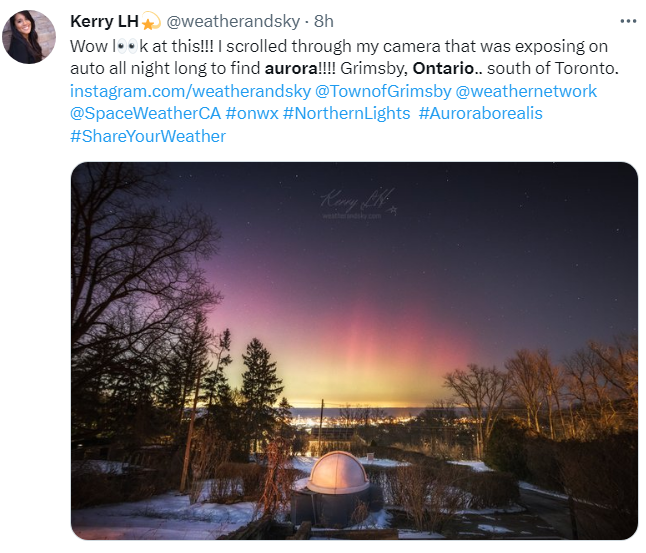The height and width of the screenshot is (553, 646).
Task: Click the eyes emoji in tweet text
Action: [127, 47]
